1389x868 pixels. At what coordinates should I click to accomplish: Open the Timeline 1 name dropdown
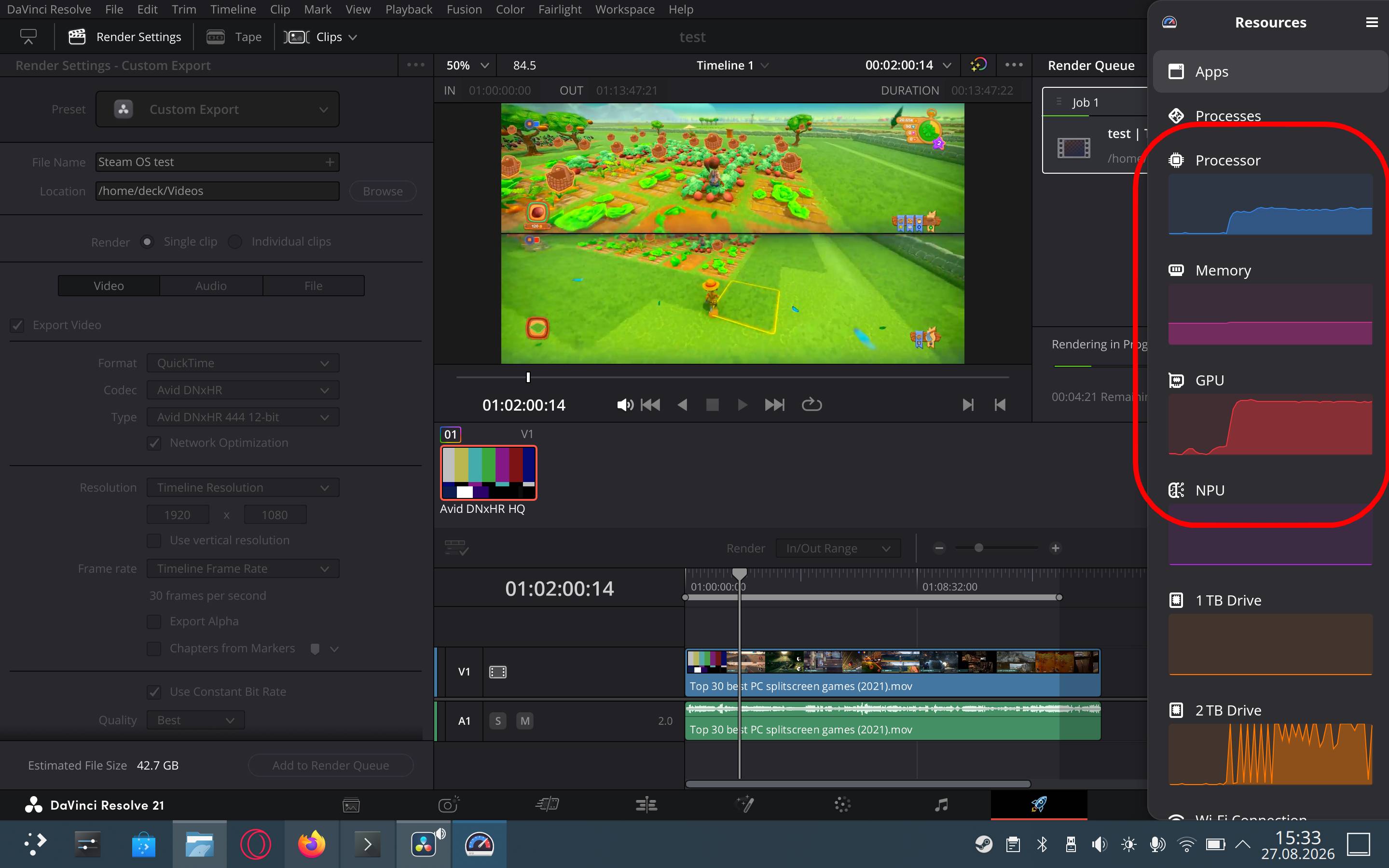(732, 66)
